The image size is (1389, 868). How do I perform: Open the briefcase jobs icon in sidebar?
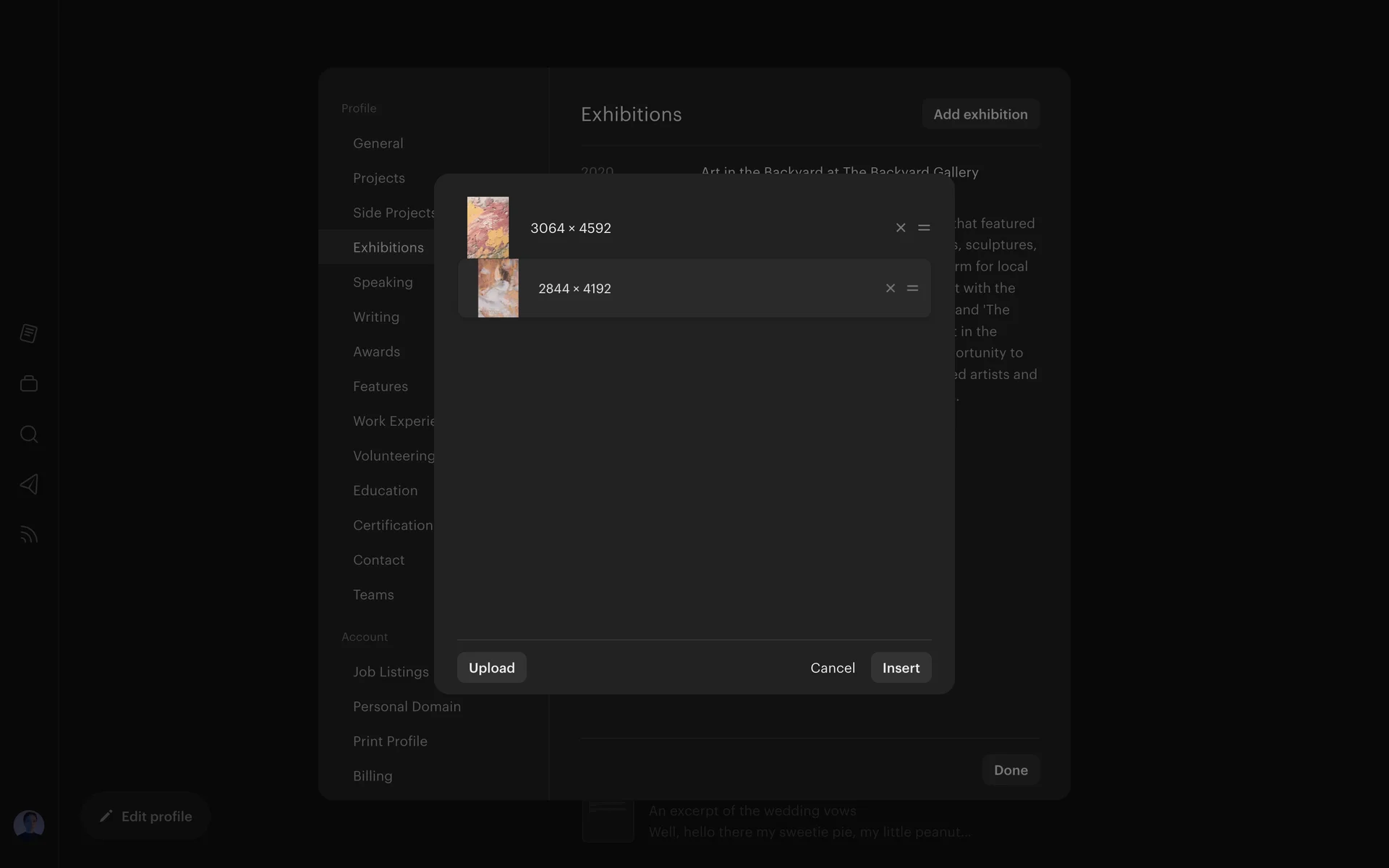pyautogui.click(x=29, y=383)
